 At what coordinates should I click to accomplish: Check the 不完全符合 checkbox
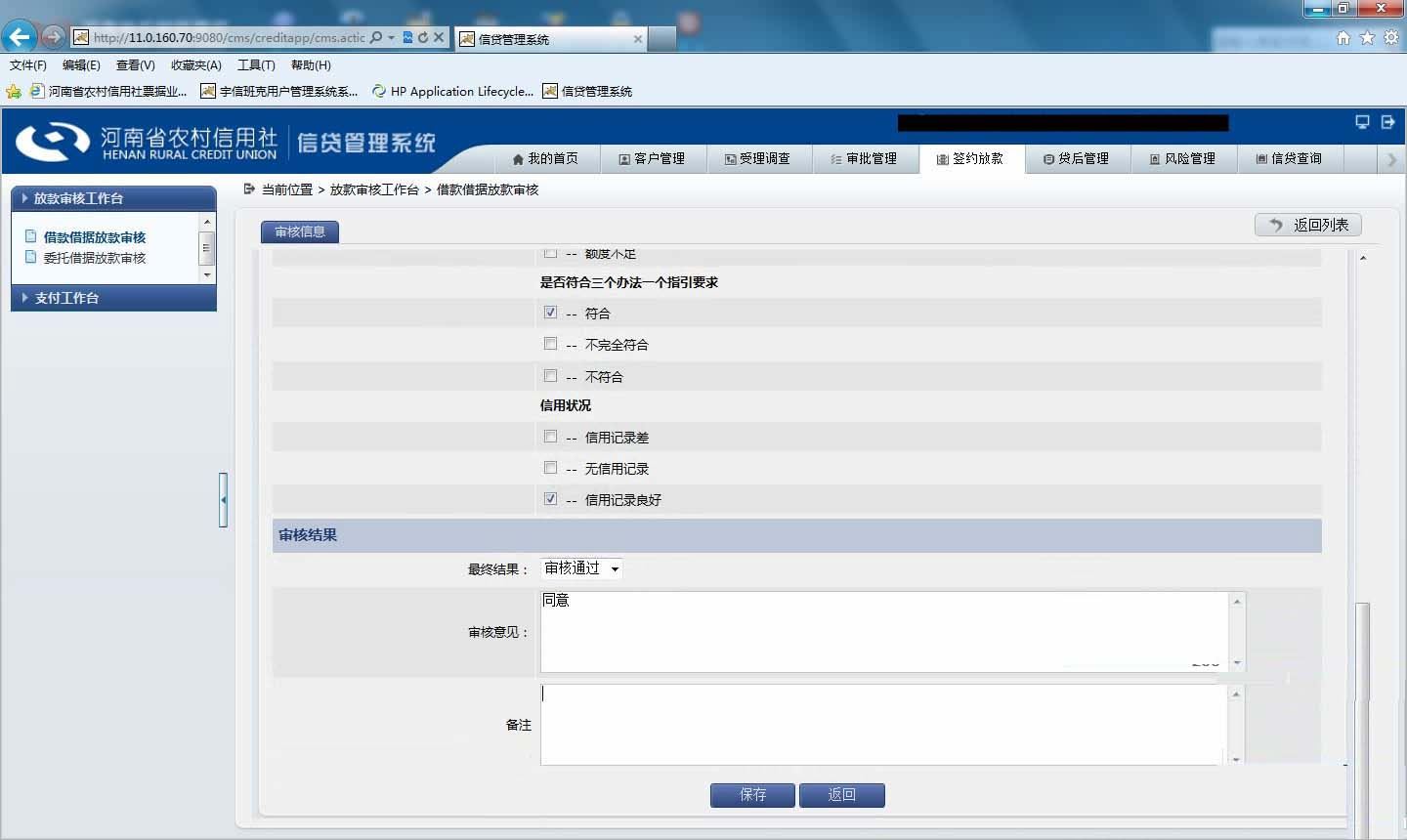(550, 344)
